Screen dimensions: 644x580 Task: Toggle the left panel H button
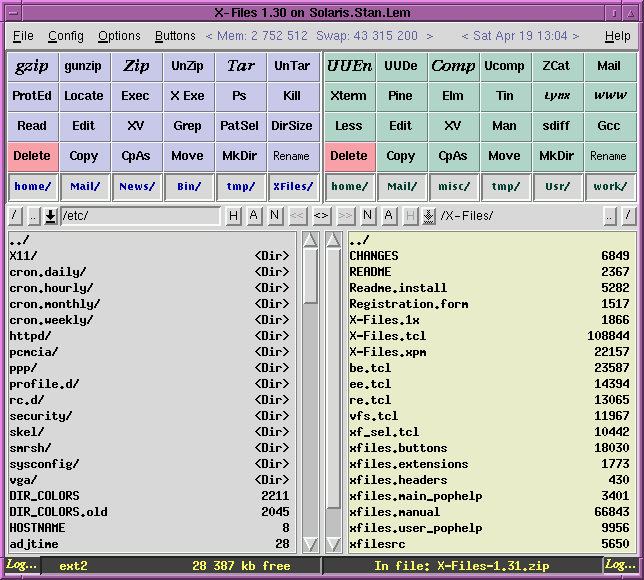point(233,215)
